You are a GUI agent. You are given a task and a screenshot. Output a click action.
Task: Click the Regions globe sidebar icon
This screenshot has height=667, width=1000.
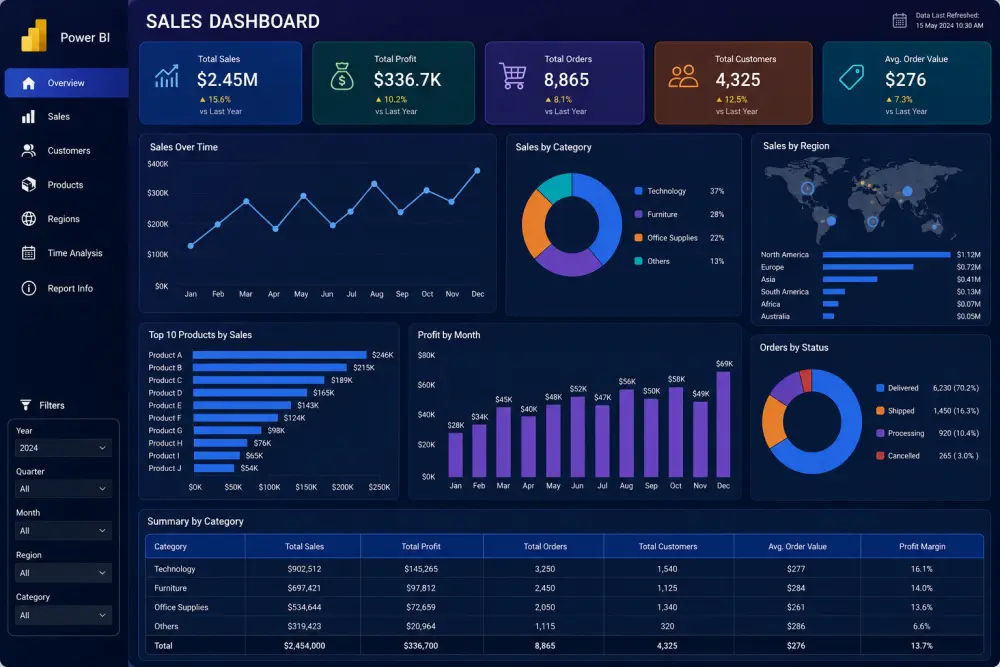[x=29, y=219]
